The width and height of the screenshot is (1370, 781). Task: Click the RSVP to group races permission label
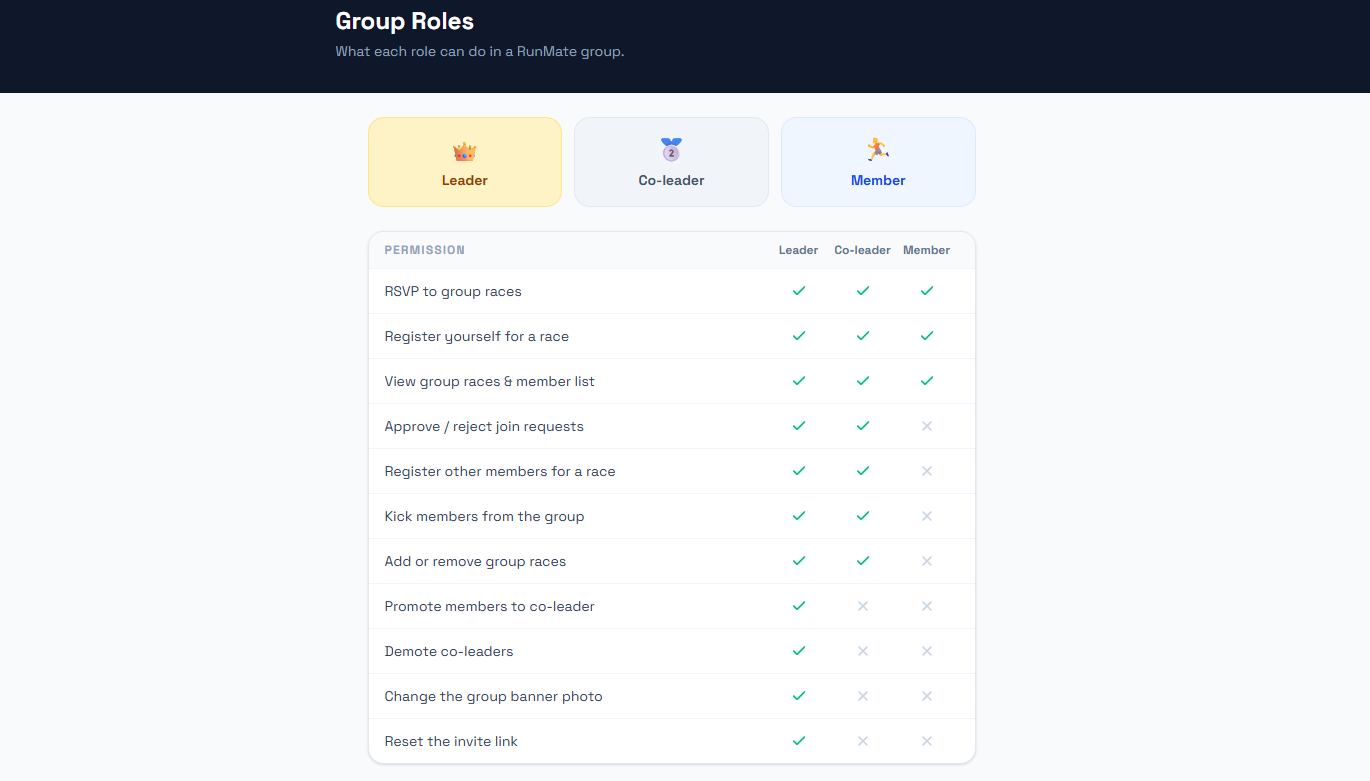point(453,291)
